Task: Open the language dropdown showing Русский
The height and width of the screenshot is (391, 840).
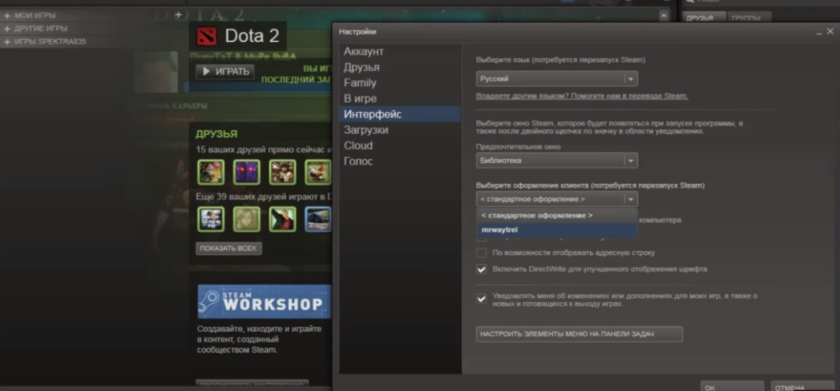Action: click(x=557, y=79)
